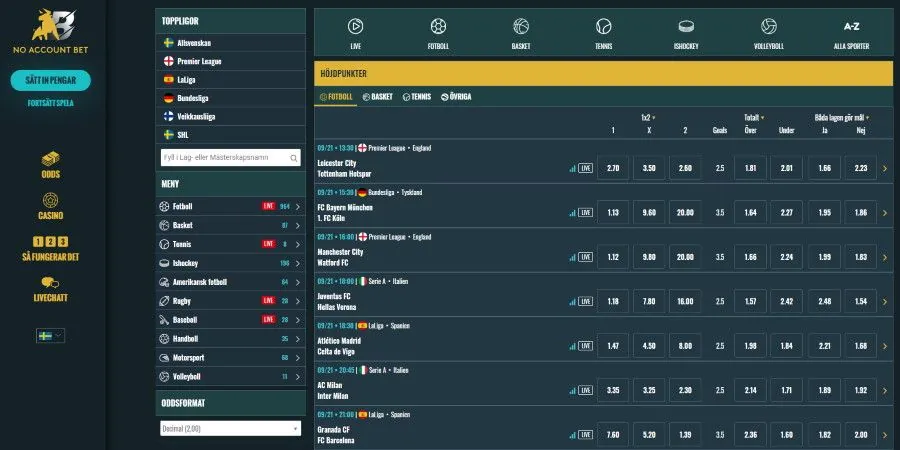The image size is (900, 450).
Task: Open statistics icon for Manchester City match
Action: coord(572,257)
